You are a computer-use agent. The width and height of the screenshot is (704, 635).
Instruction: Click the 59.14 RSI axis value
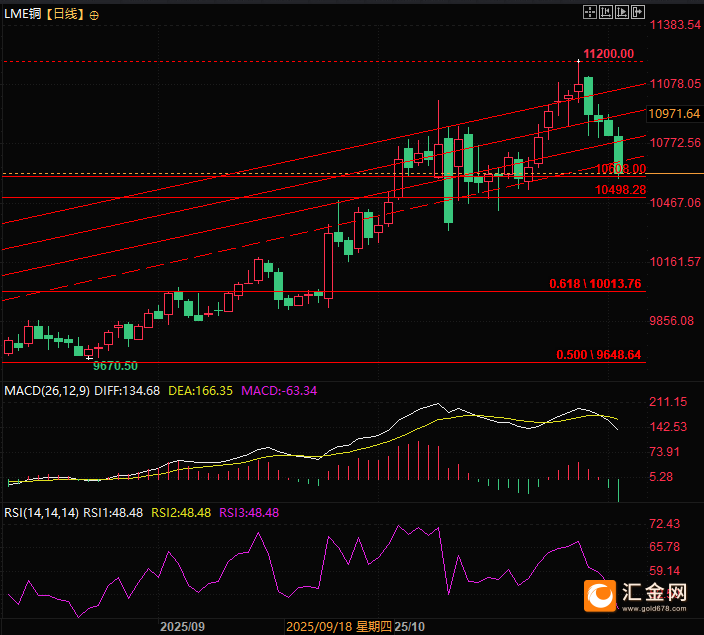coord(664,571)
